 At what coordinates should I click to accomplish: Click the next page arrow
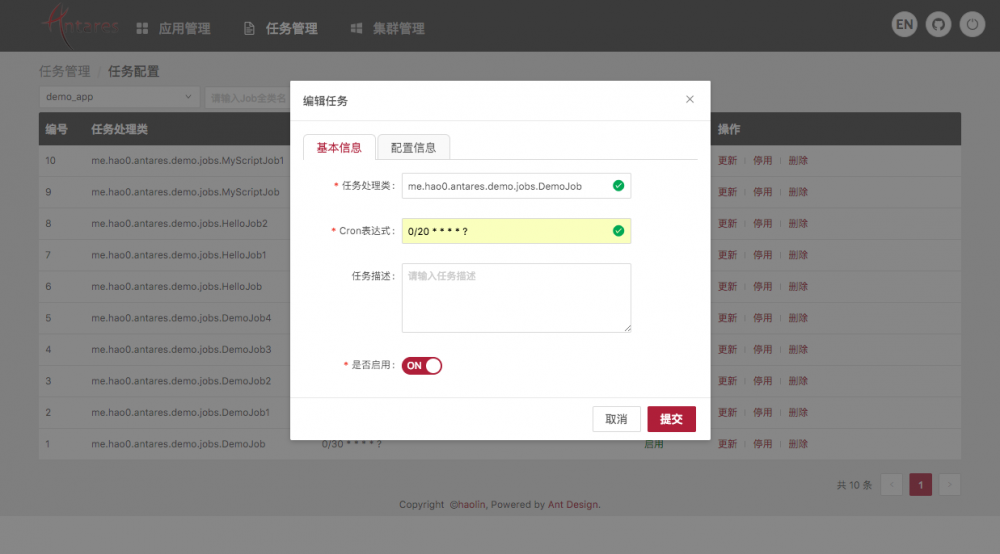(x=949, y=485)
